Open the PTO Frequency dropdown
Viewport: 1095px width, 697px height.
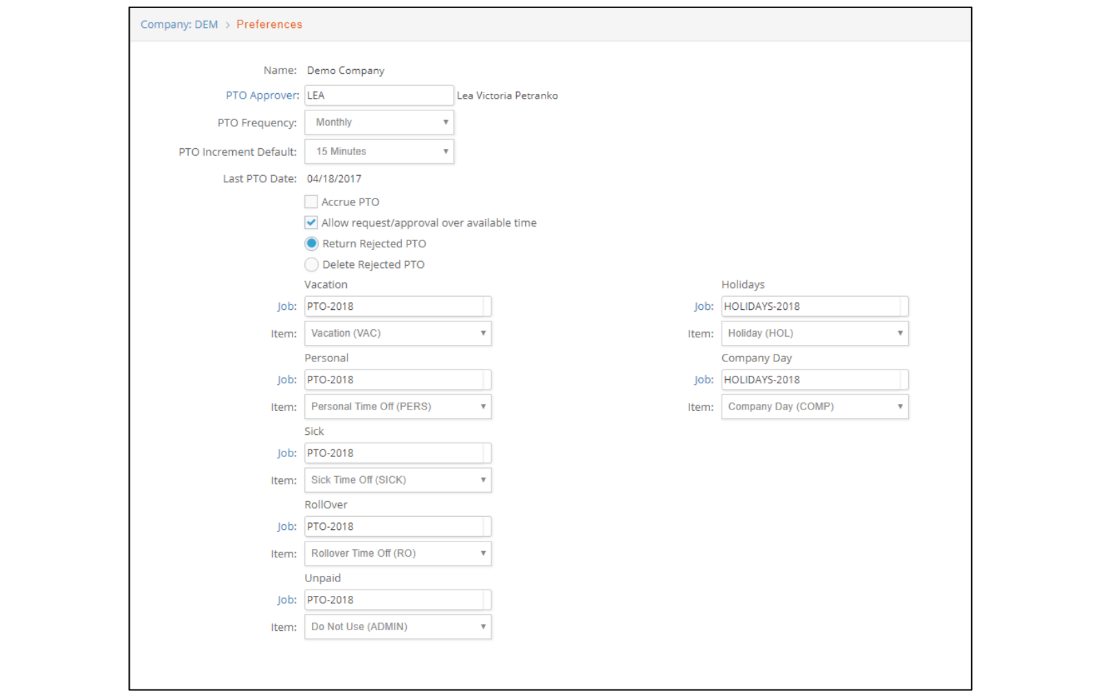point(379,122)
